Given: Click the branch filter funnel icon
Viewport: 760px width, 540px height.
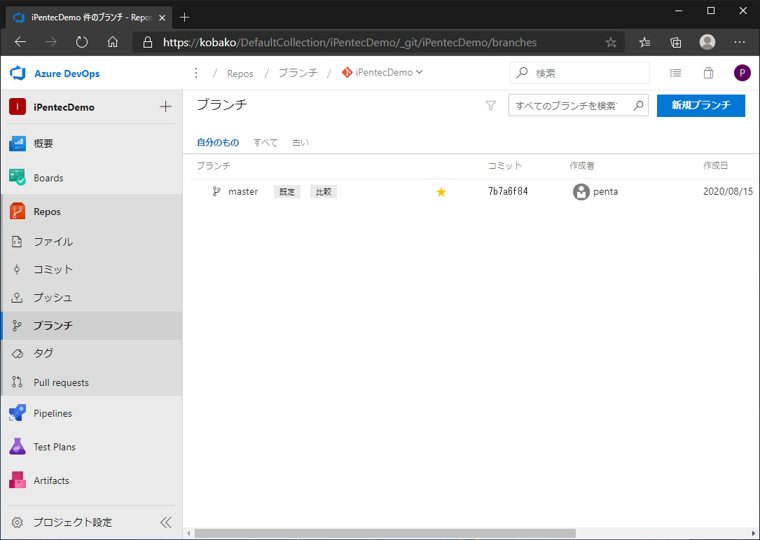Looking at the screenshot, I should point(491,105).
